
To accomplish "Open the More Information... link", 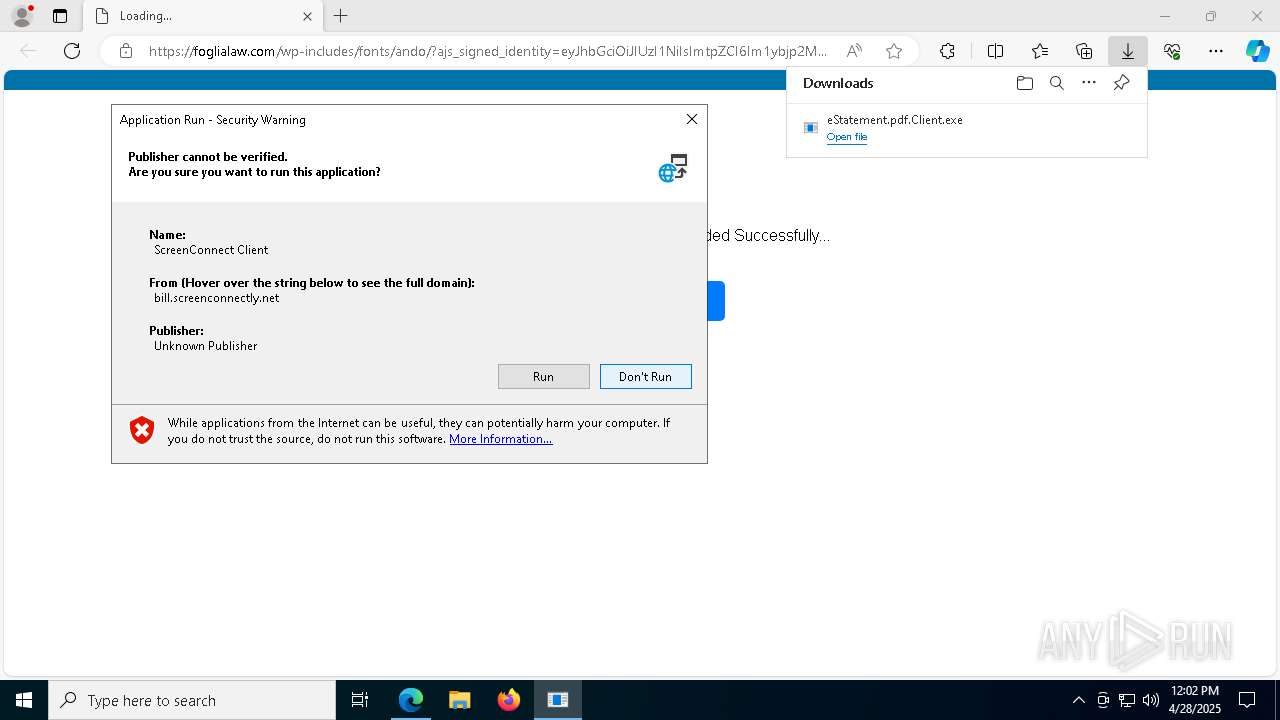I will click(501, 439).
